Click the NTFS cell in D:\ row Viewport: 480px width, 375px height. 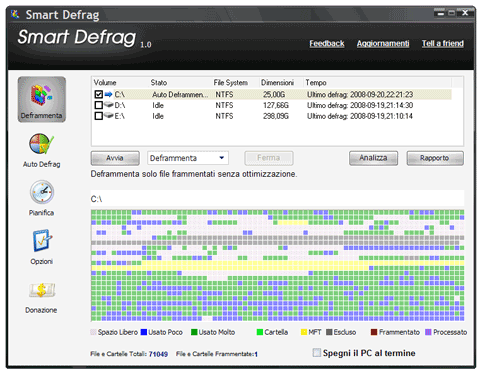[x=224, y=105]
